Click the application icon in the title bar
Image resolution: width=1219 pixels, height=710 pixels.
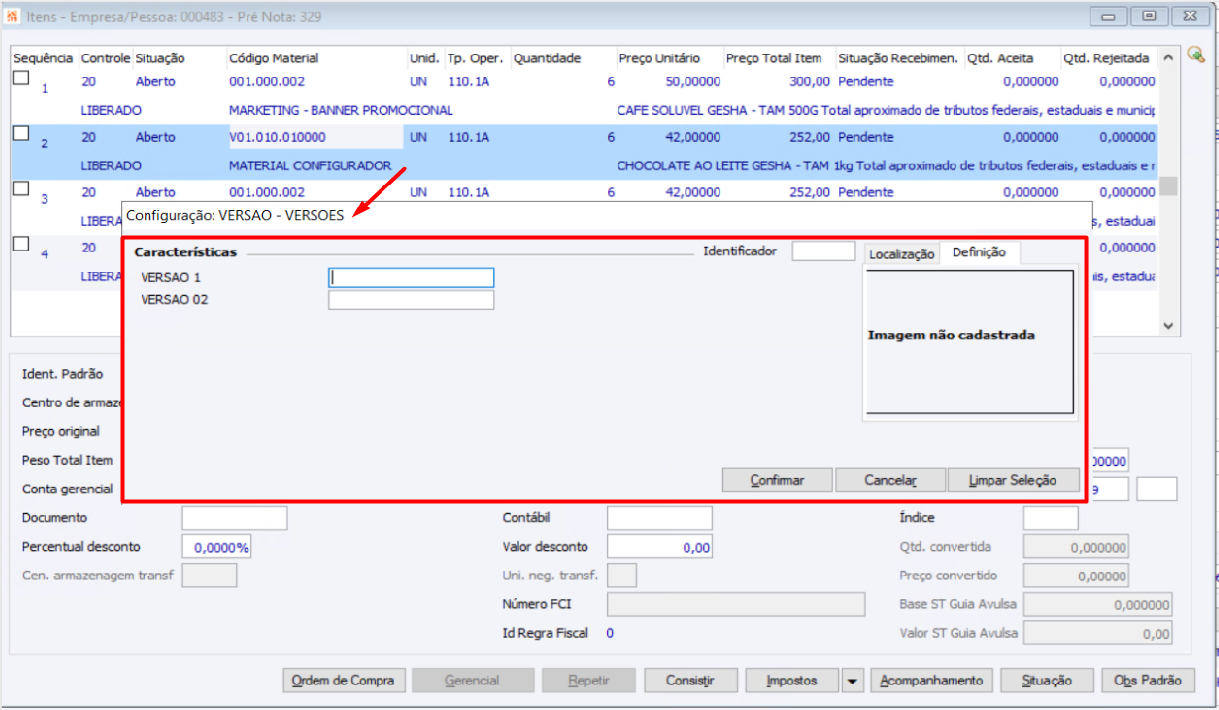tap(13, 17)
